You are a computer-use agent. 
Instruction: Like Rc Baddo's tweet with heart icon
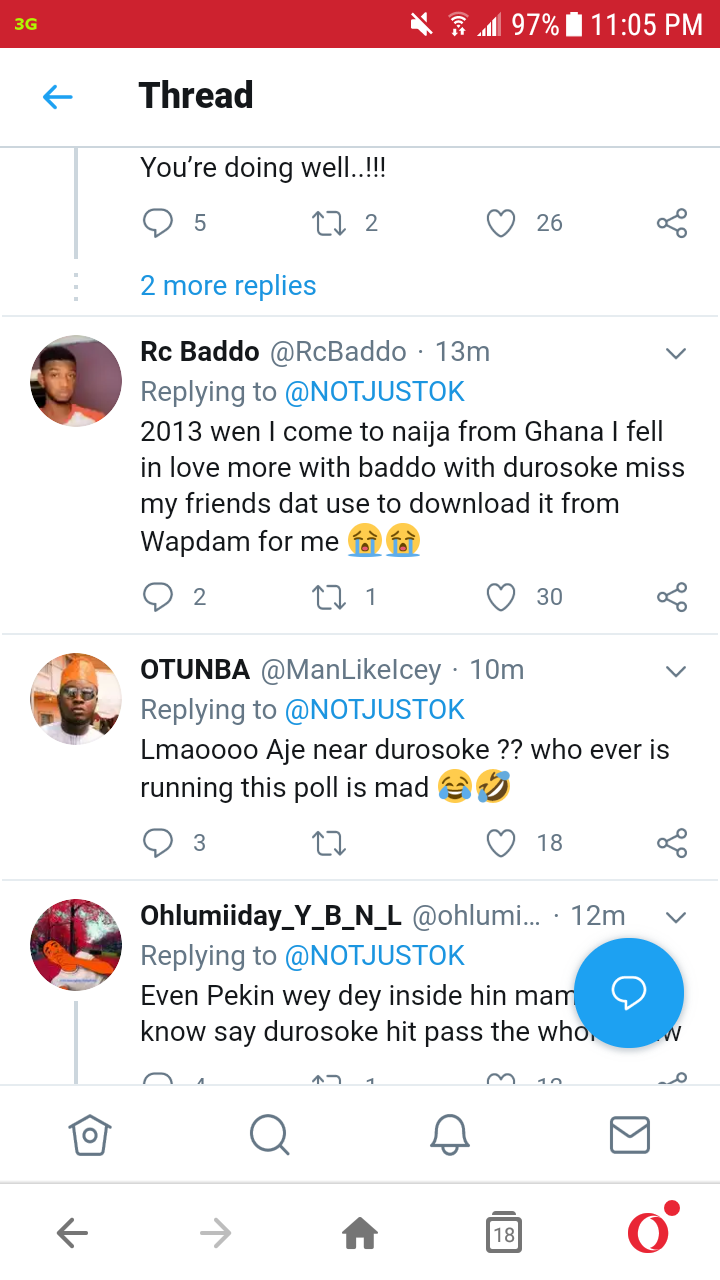click(500, 597)
